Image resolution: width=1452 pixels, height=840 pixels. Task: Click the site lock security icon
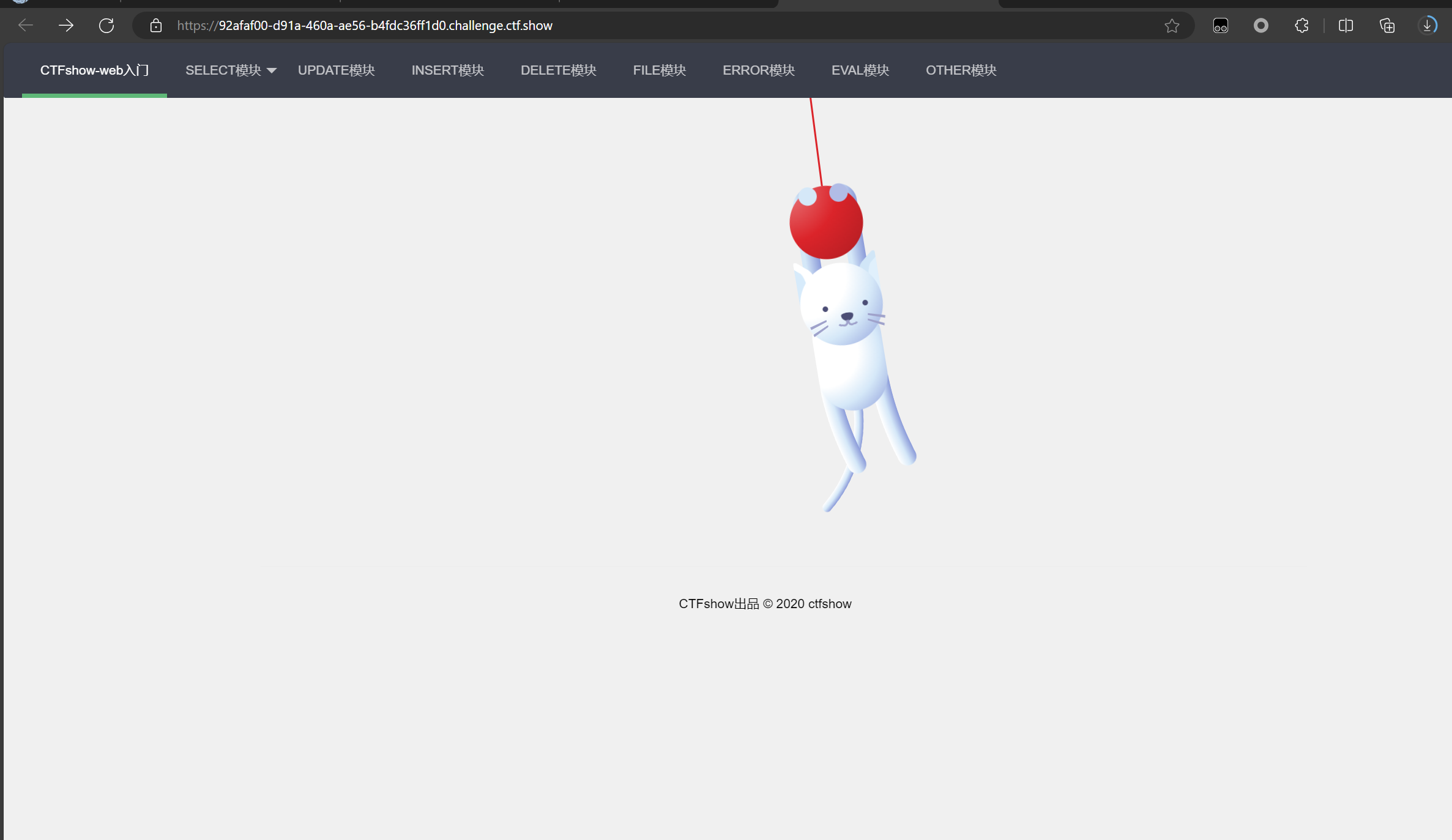coord(156,26)
